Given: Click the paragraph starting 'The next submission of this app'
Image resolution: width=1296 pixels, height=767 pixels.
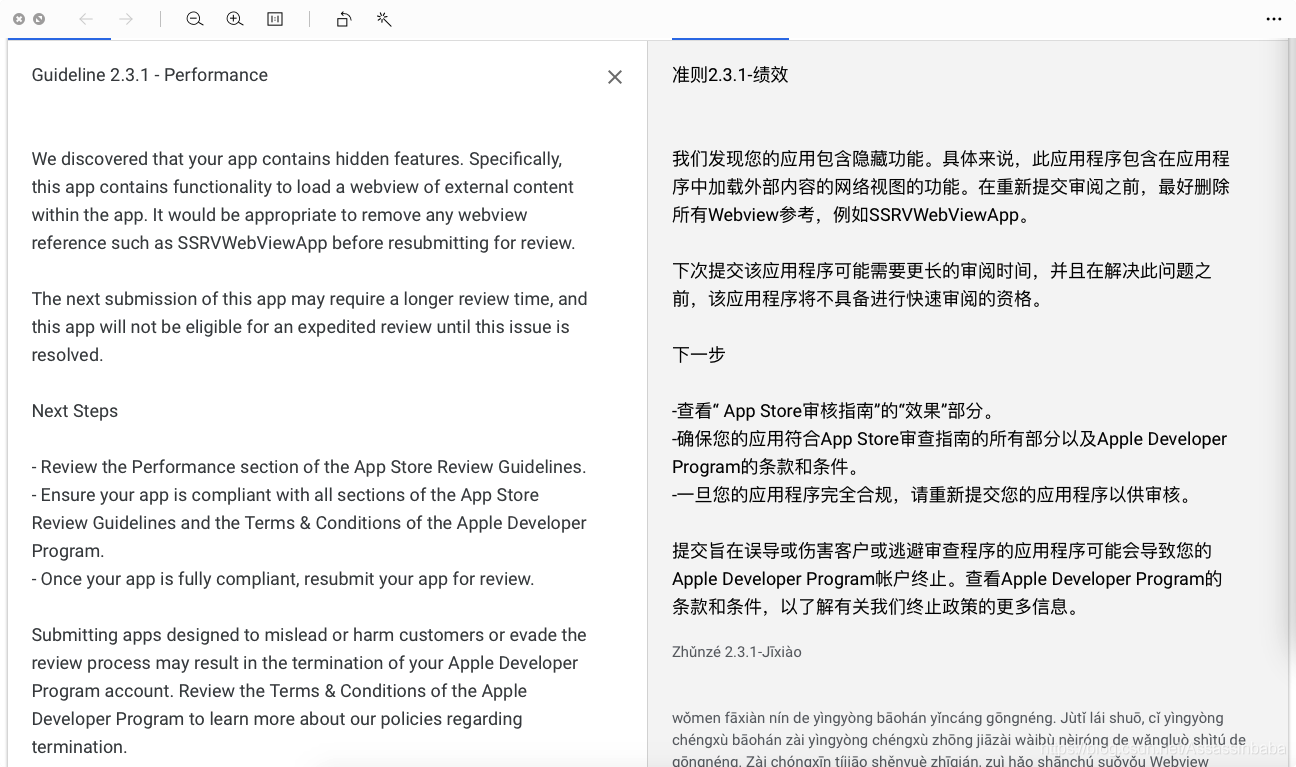Looking at the screenshot, I should tap(310, 327).
